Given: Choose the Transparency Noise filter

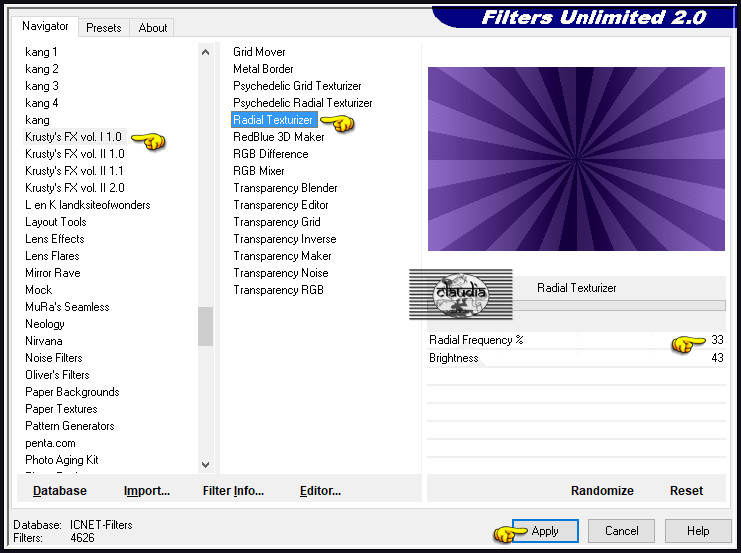Looking at the screenshot, I should tap(281, 273).
